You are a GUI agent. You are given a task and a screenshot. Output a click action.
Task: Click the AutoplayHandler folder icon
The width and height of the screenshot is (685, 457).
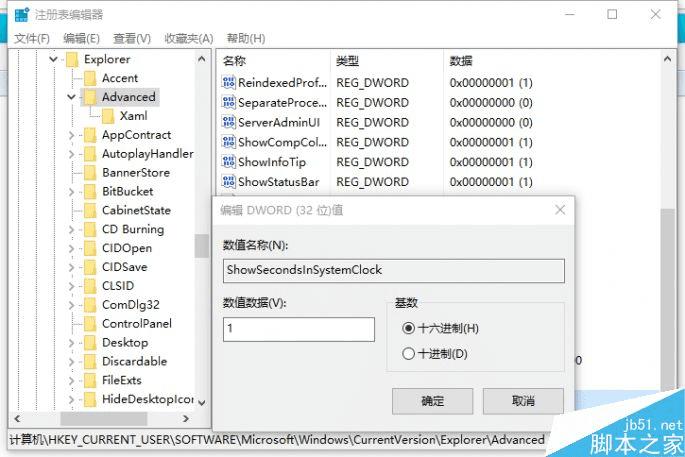90,154
